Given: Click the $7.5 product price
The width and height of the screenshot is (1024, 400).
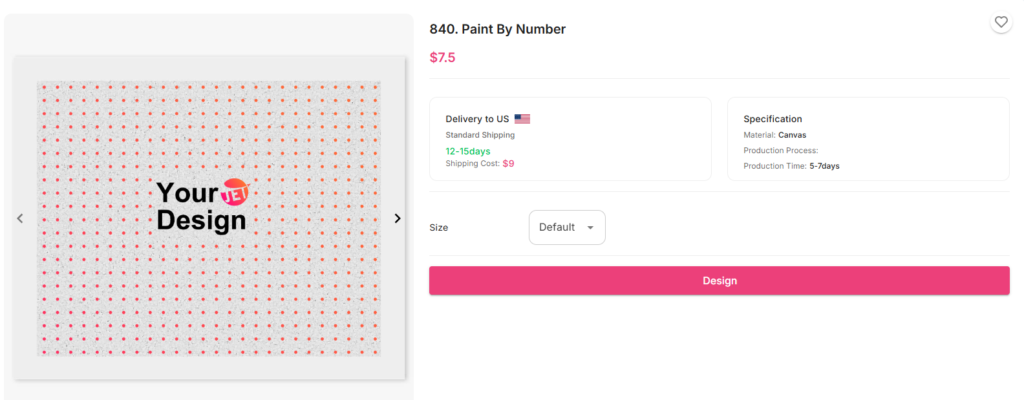Looking at the screenshot, I should [442, 57].
